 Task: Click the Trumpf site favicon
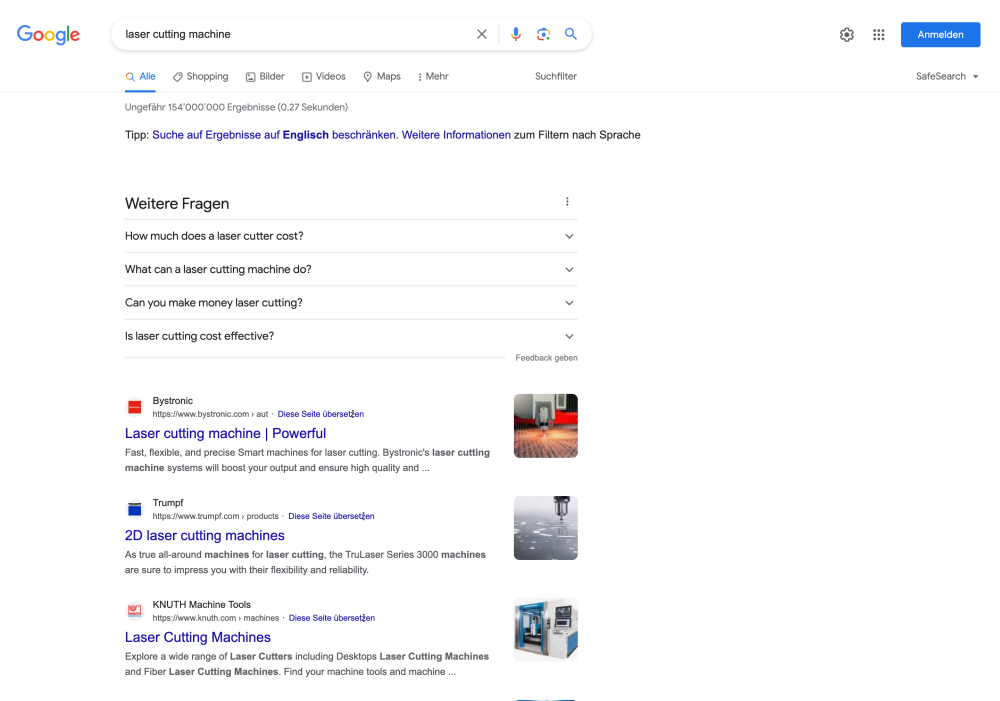tap(134, 509)
